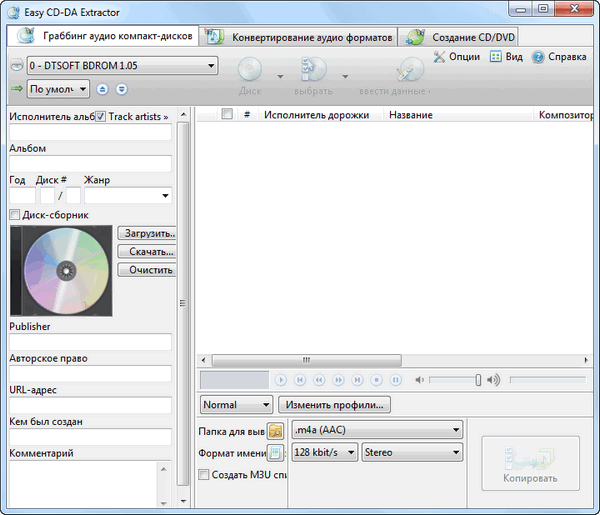
Task: Check the Создать M3U checkbox
Action: tap(204, 474)
